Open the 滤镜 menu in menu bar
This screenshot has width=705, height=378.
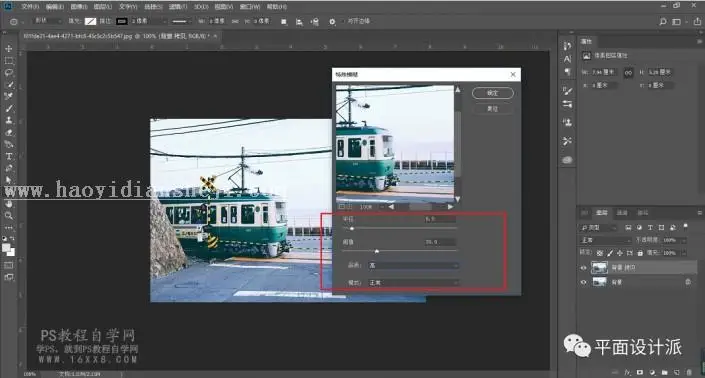pyautogui.click(x=178, y=7)
